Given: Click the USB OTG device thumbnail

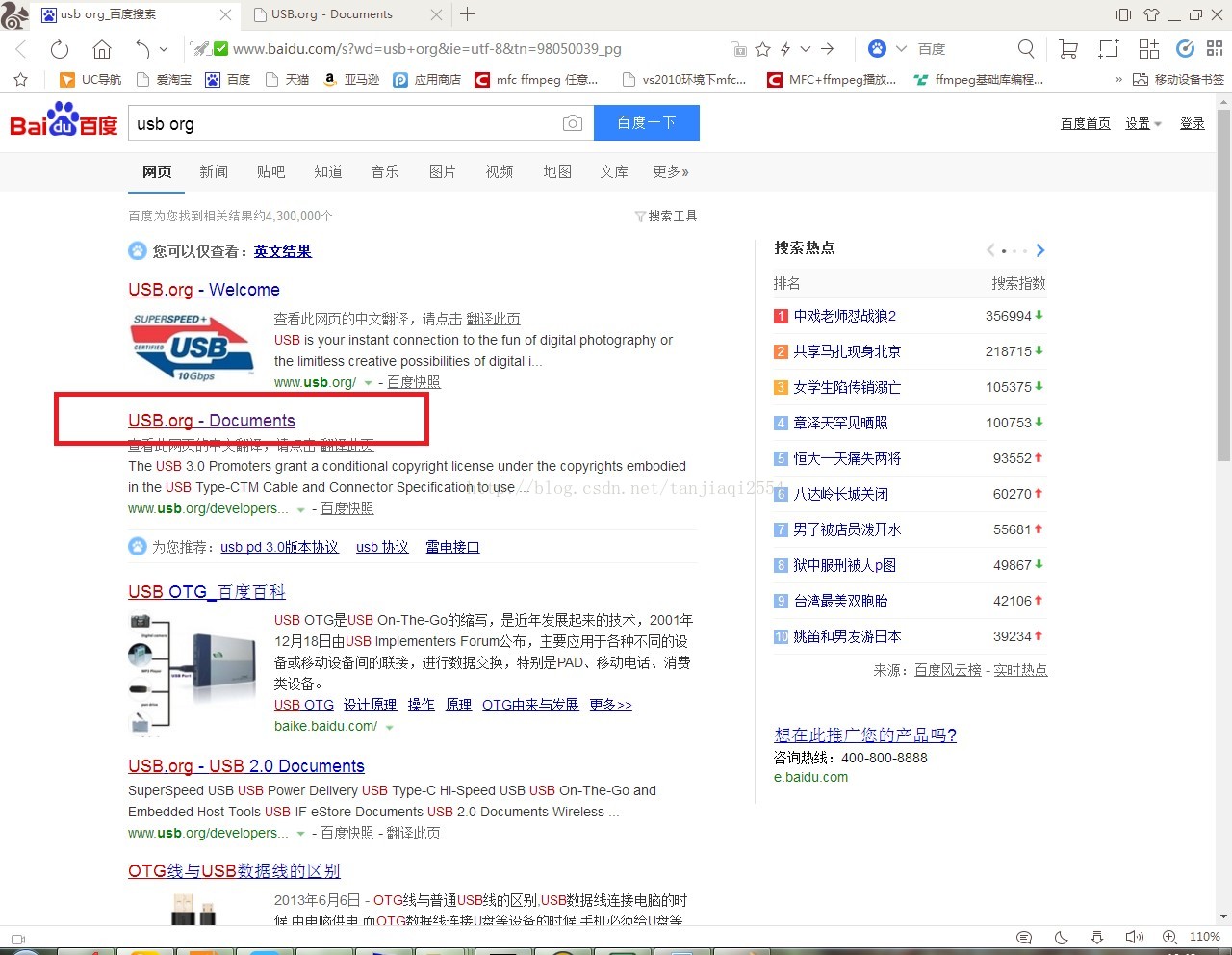Looking at the screenshot, I should 192,674.
